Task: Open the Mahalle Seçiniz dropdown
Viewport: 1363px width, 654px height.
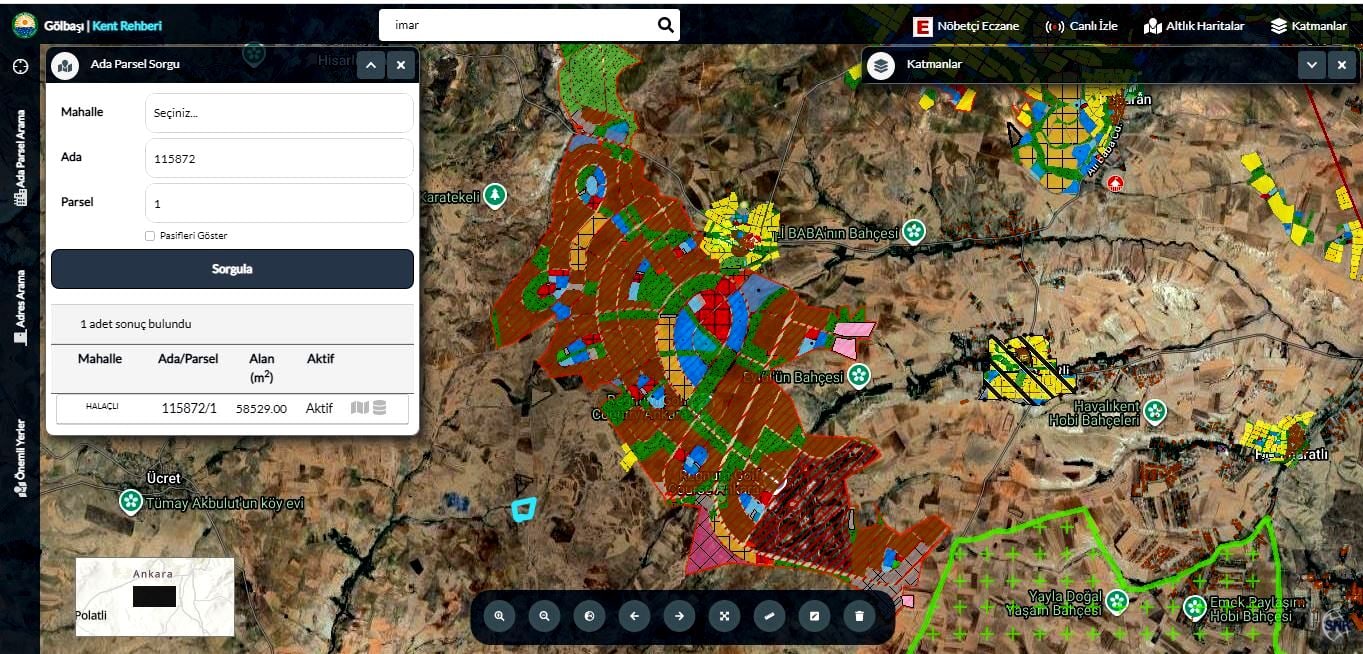Action: coord(279,113)
